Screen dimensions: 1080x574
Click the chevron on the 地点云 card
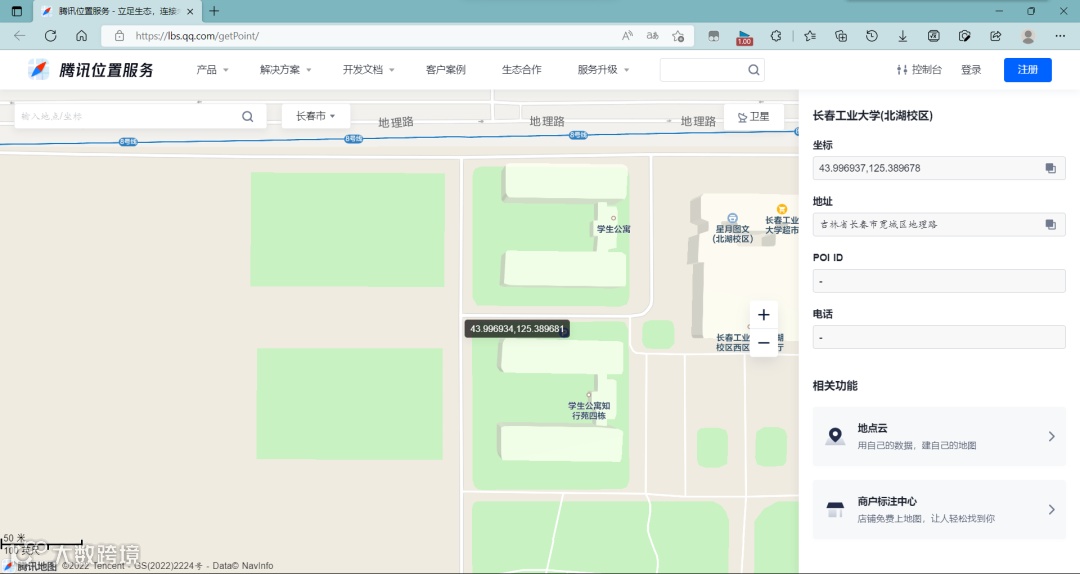1051,436
